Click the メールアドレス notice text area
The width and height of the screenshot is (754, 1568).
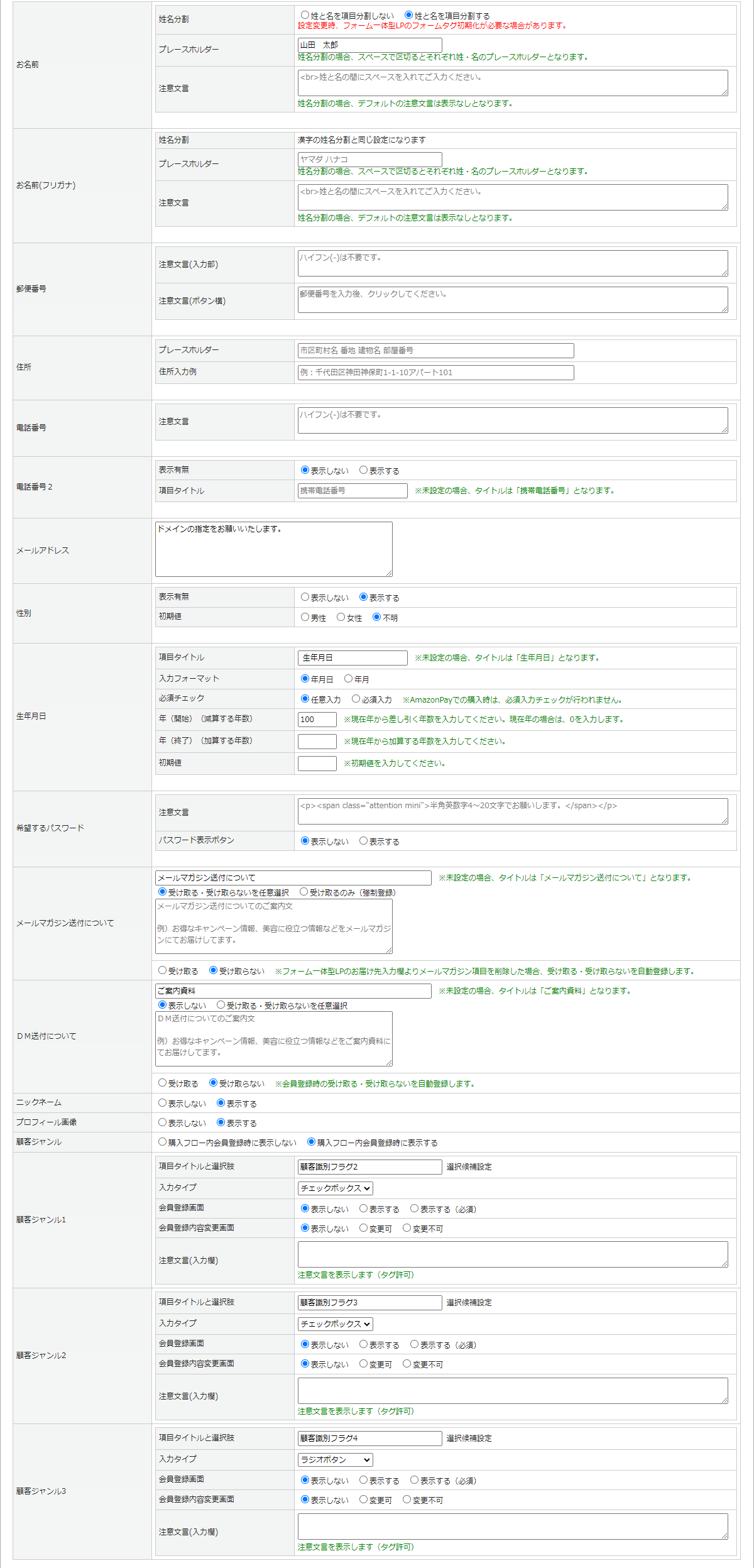[273, 549]
